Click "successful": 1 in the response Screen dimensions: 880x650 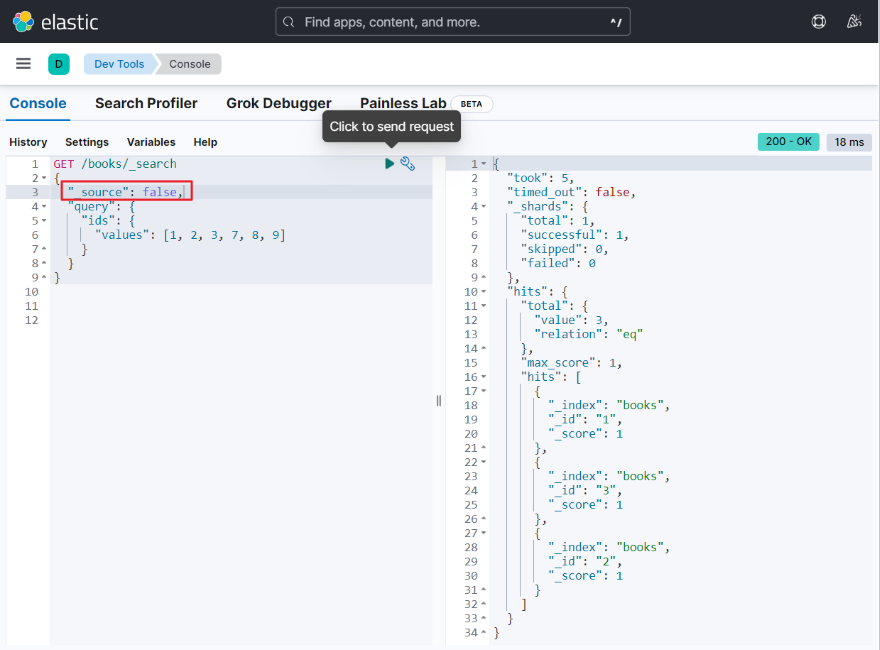coord(574,235)
